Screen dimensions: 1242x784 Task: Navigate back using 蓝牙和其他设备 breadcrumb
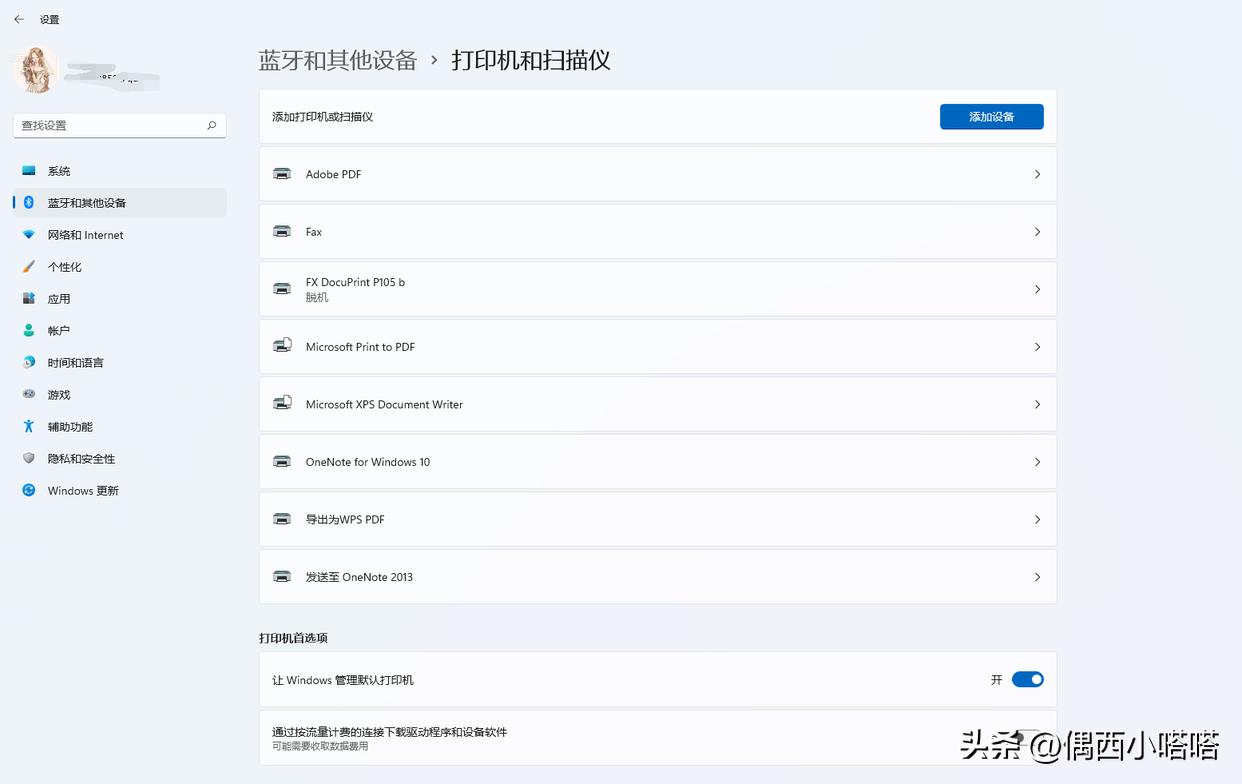(337, 60)
